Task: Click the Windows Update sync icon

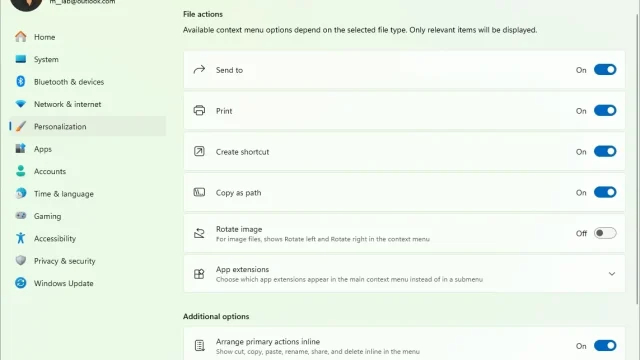Action: tap(20, 283)
